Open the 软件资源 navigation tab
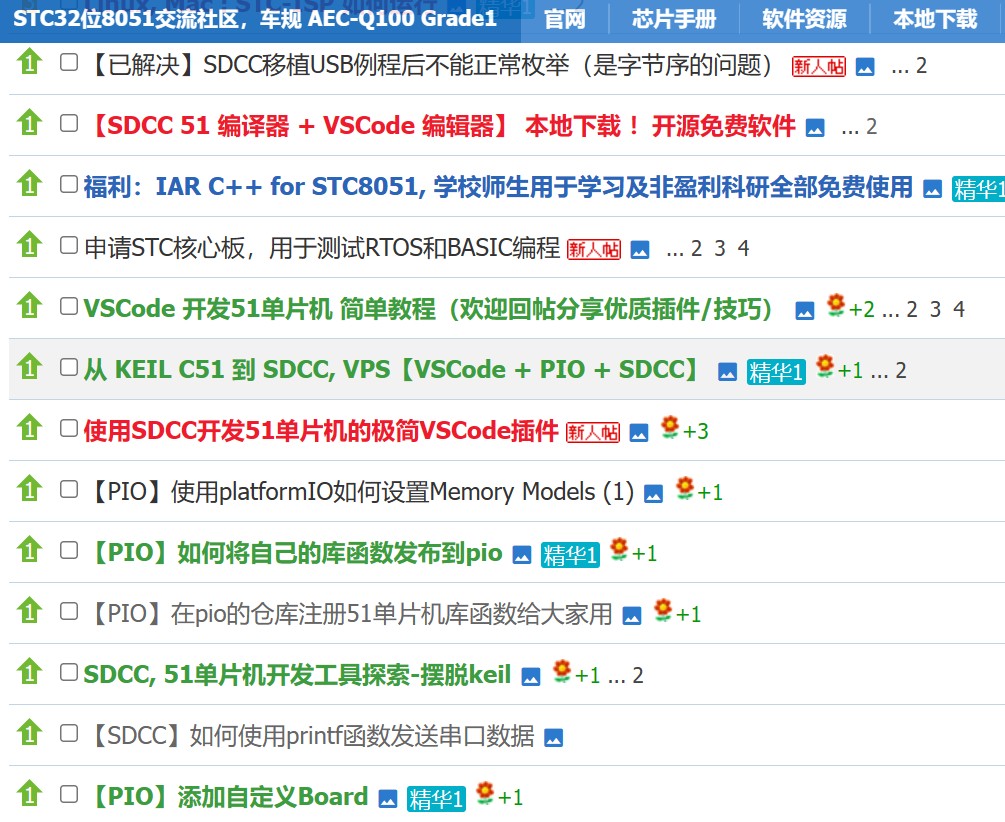 coord(804,19)
